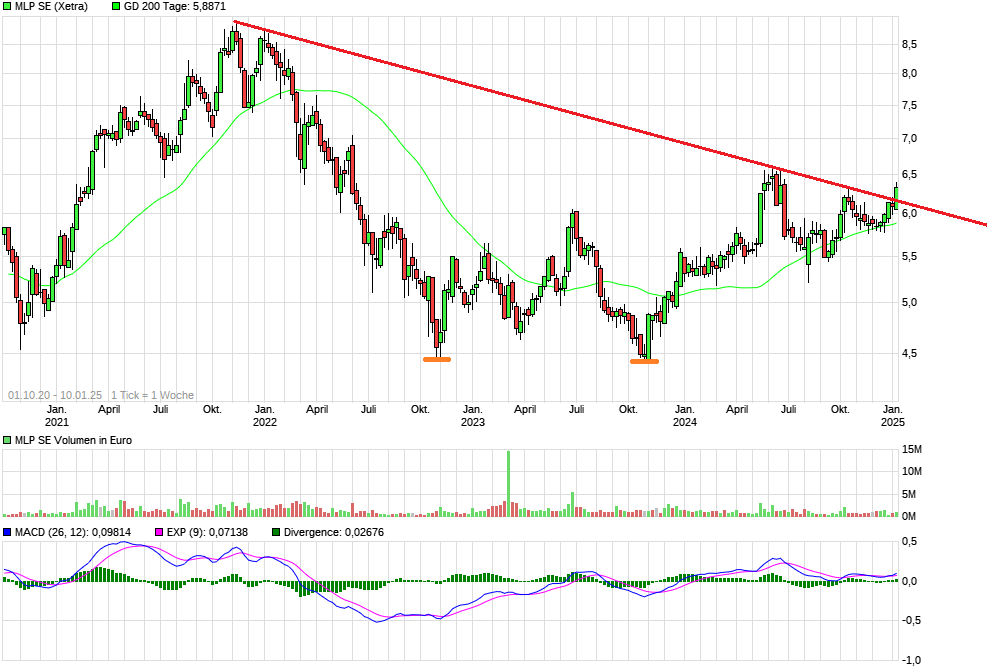Viewport: 987px width, 670px height.
Task: Toggle the MACD indicator display
Action: click(9, 532)
